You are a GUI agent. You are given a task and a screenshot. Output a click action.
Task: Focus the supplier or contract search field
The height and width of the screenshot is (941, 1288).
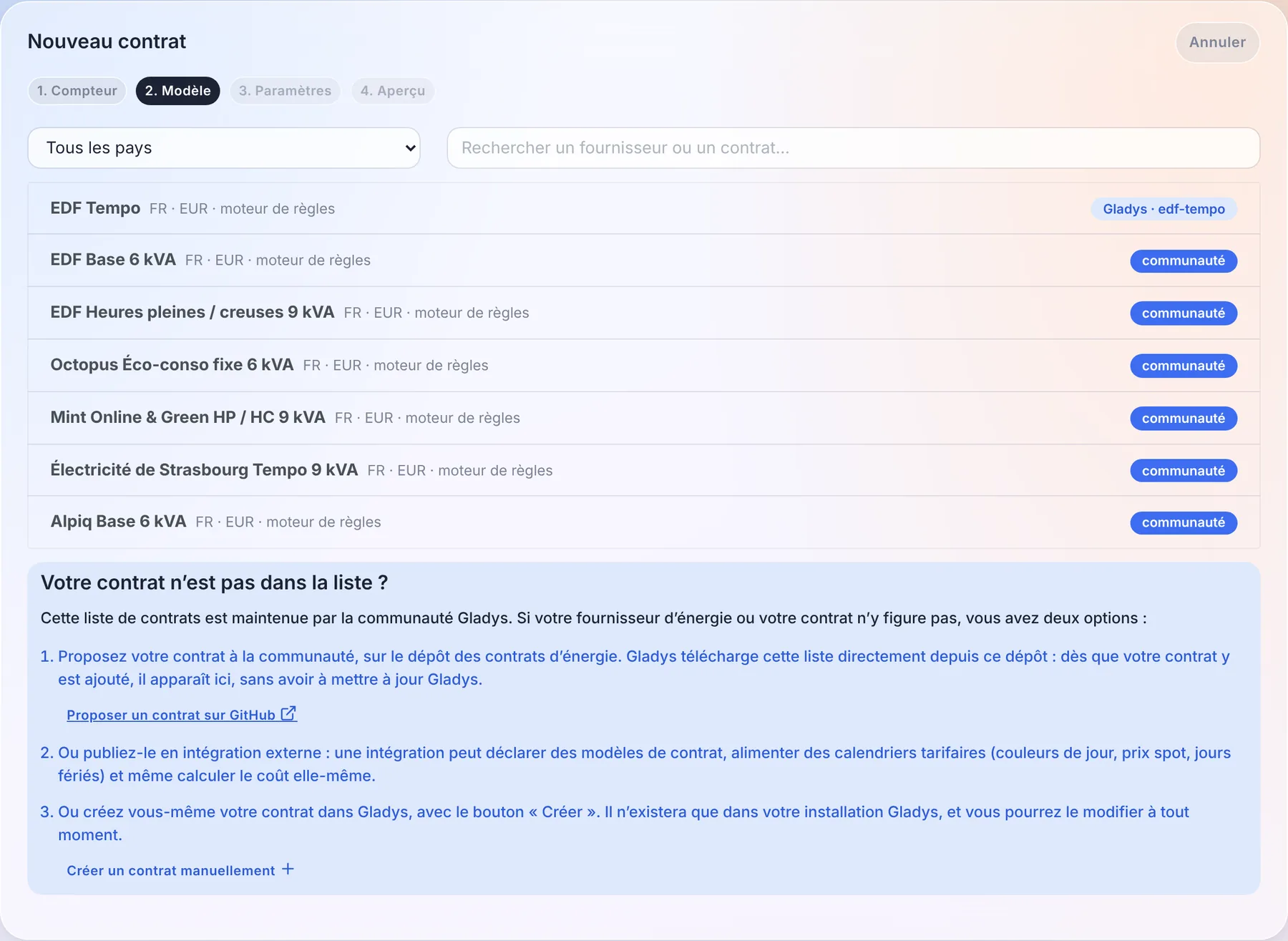(853, 148)
